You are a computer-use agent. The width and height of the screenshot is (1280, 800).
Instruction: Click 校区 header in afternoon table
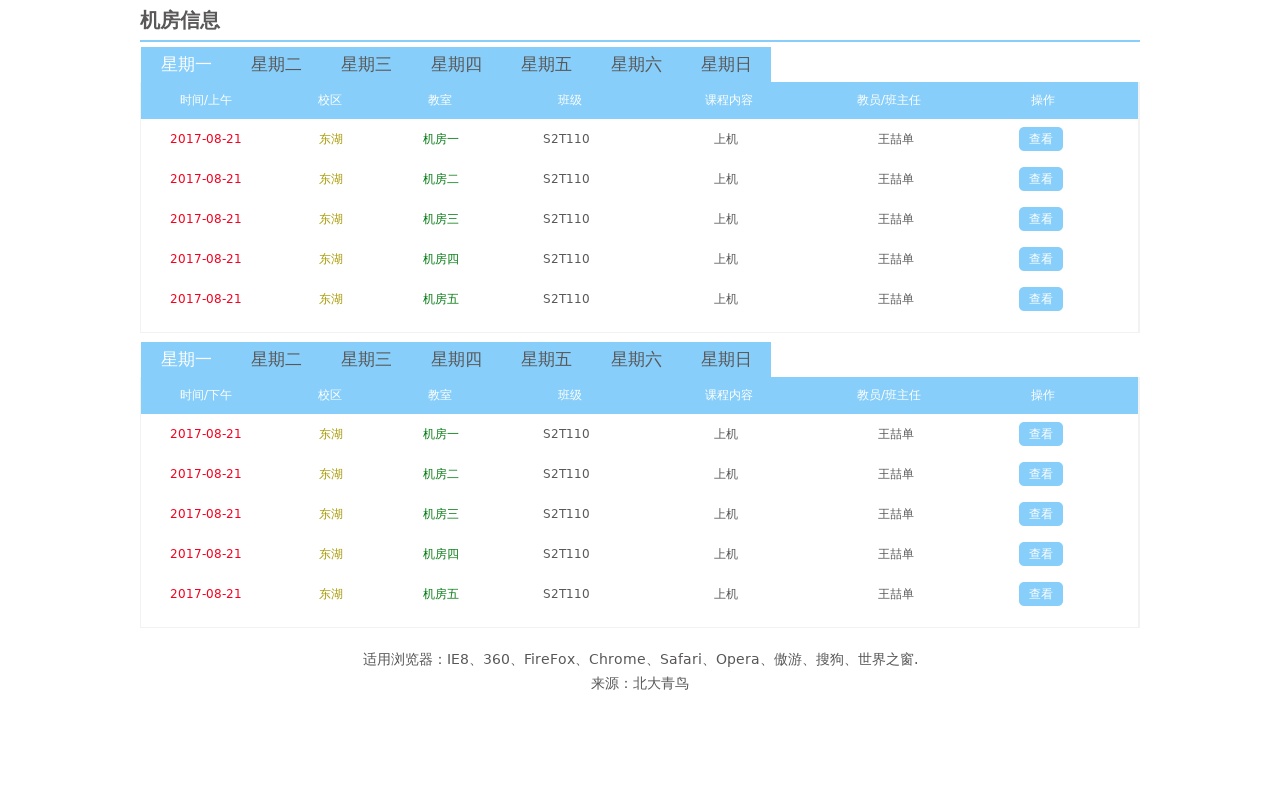330,395
